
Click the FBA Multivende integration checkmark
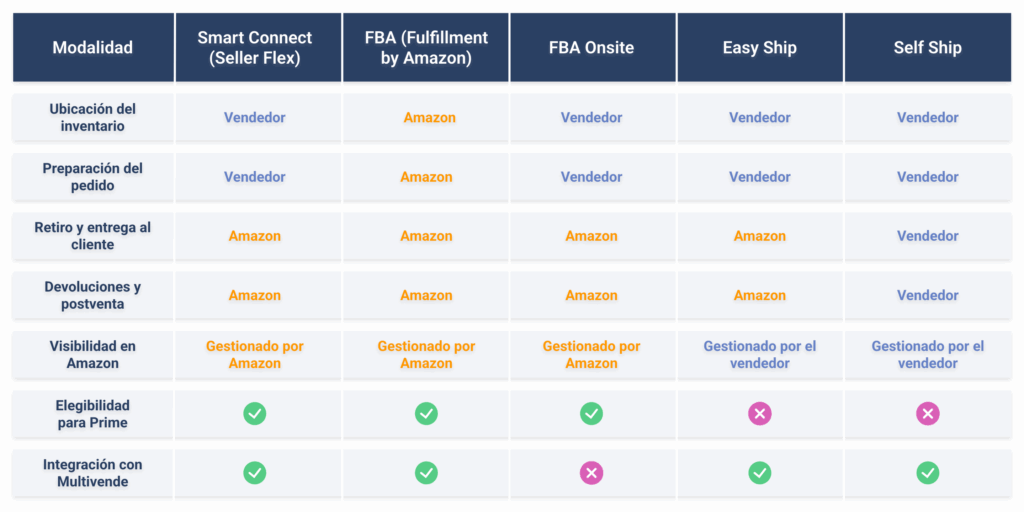426,473
